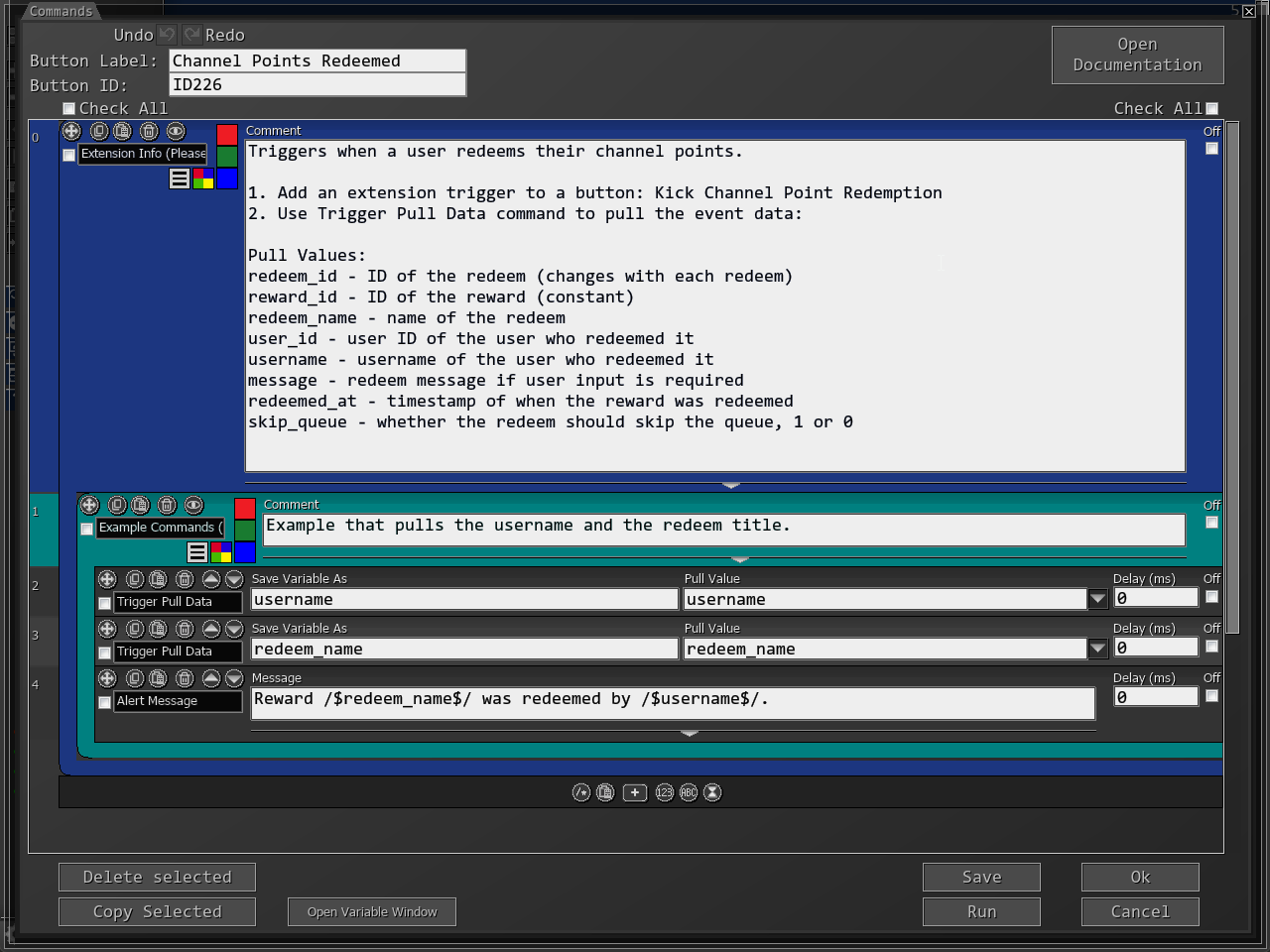Click Open Variable Window button
The image size is (1270, 952).
click(372, 911)
